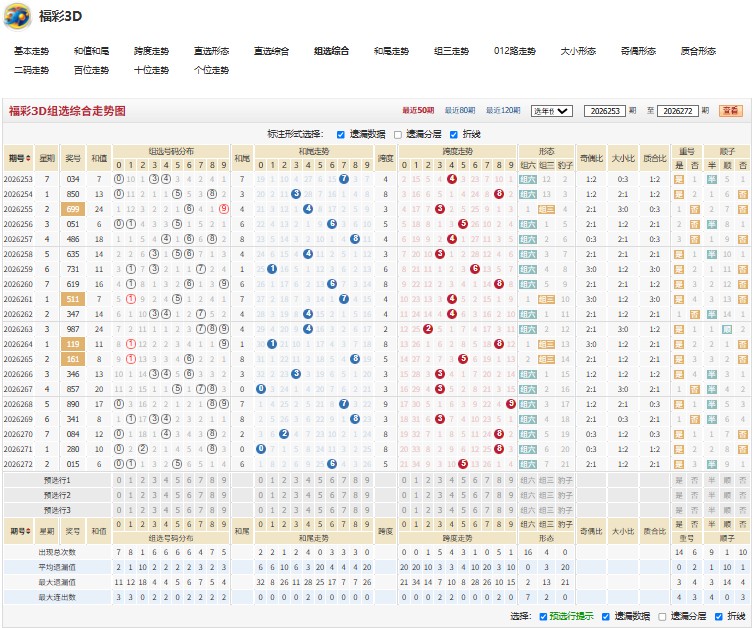Click 预选行1 row label
This screenshot has height=628, width=753.
57,480
